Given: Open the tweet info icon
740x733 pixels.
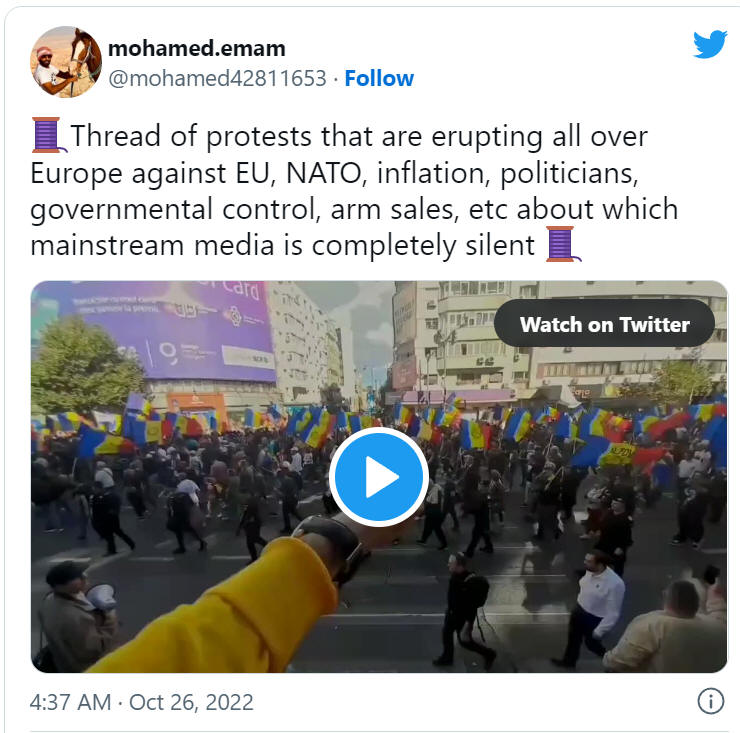Looking at the screenshot, I should coord(711,701).
